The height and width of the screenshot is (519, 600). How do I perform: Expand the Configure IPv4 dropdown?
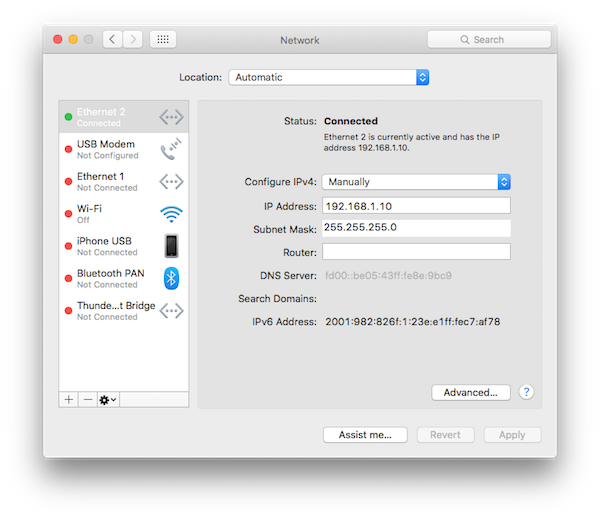[416, 182]
